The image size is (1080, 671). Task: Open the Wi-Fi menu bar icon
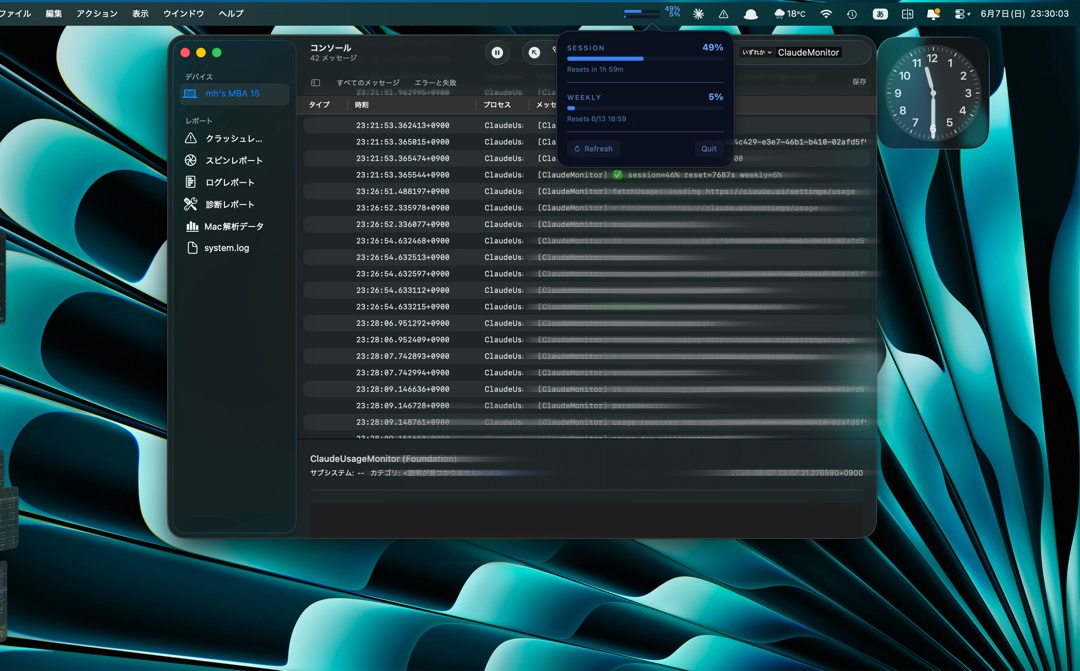pyautogui.click(x=826, y=14)
